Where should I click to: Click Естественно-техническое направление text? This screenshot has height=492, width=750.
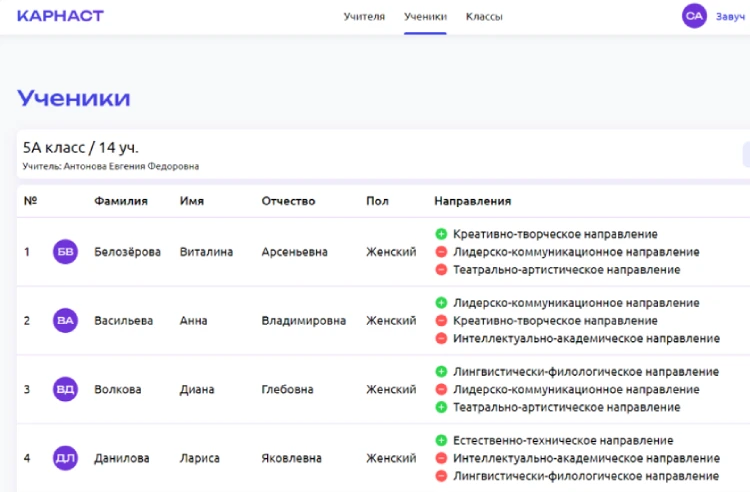(x=563, y=440)
